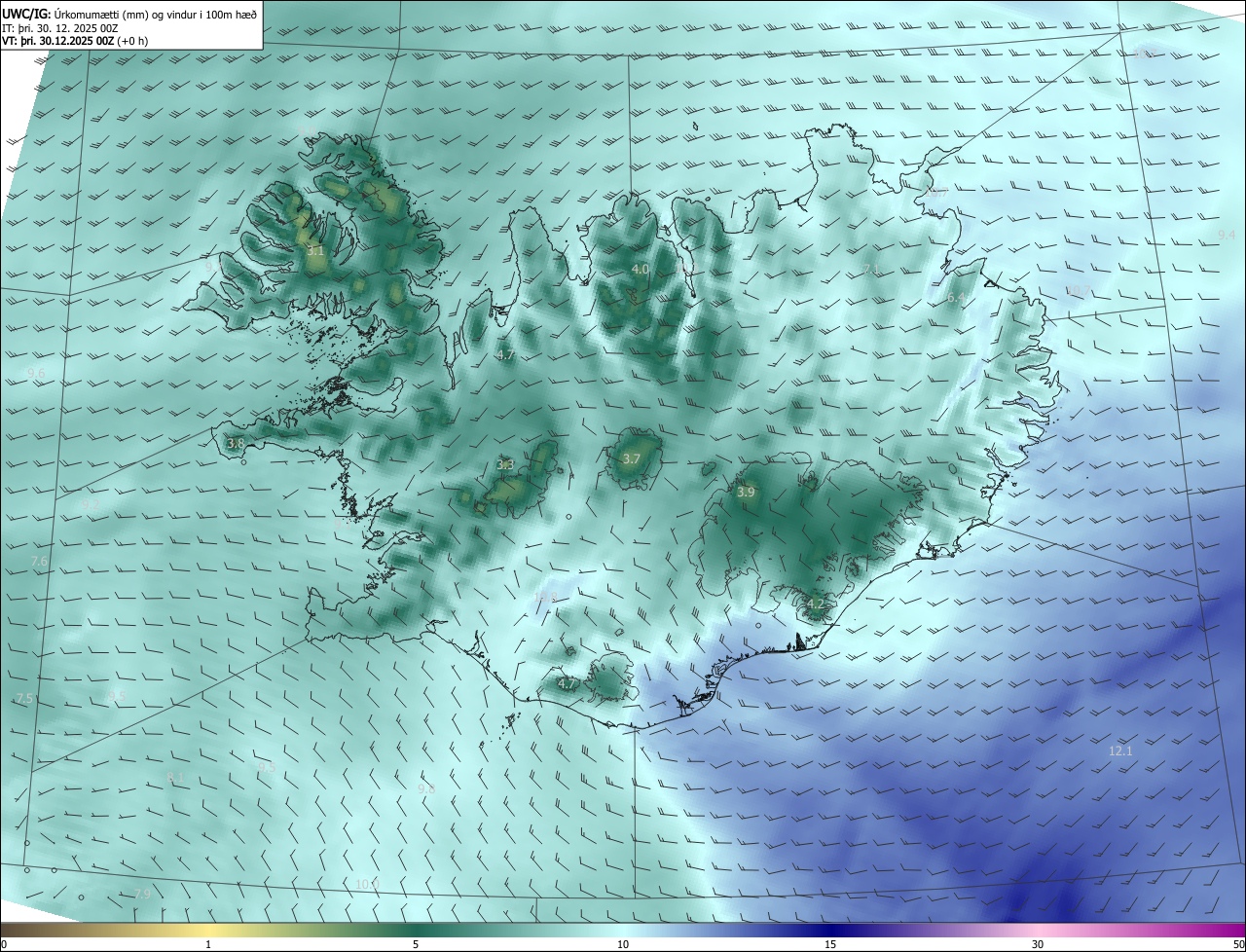
Task: Click the 9.8 value on the map
Action: 426,788
